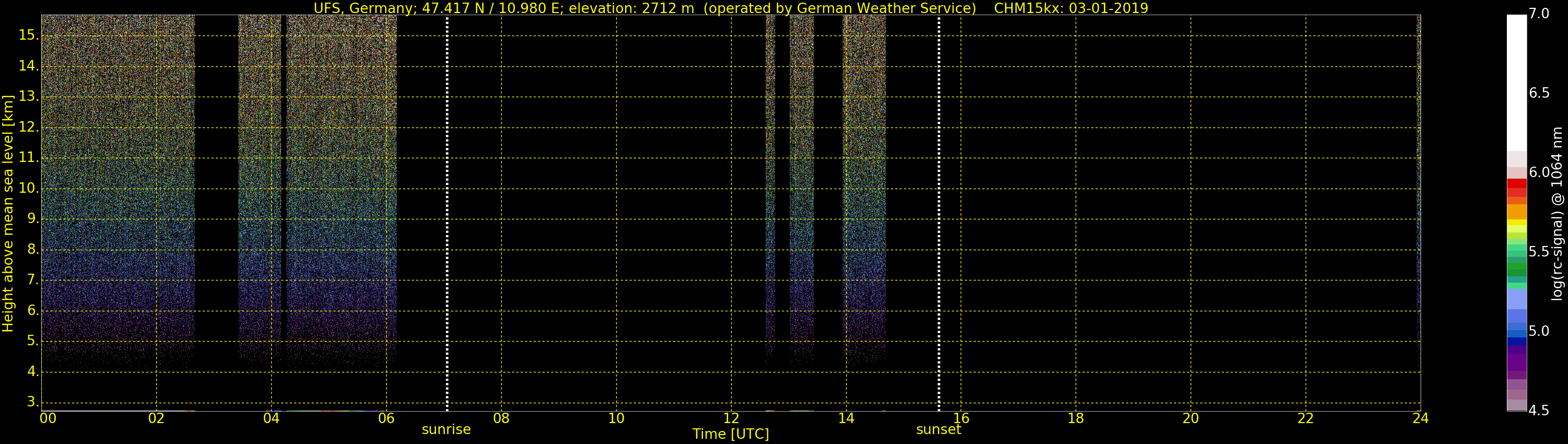
Task: Click the y-axis tick label '15.'
Action: 29,36
